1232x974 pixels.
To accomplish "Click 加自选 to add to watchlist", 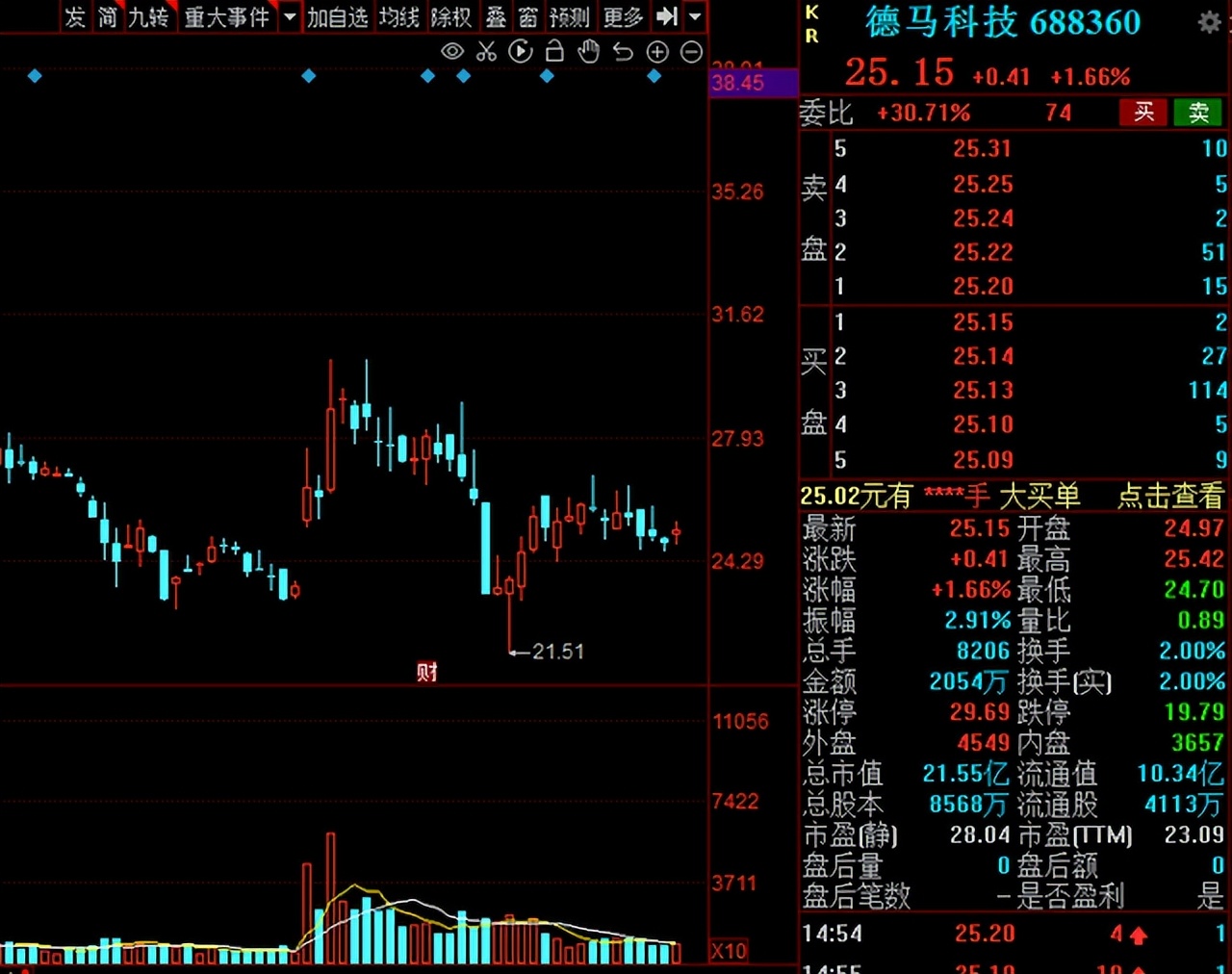I will (x=338, y=16).
